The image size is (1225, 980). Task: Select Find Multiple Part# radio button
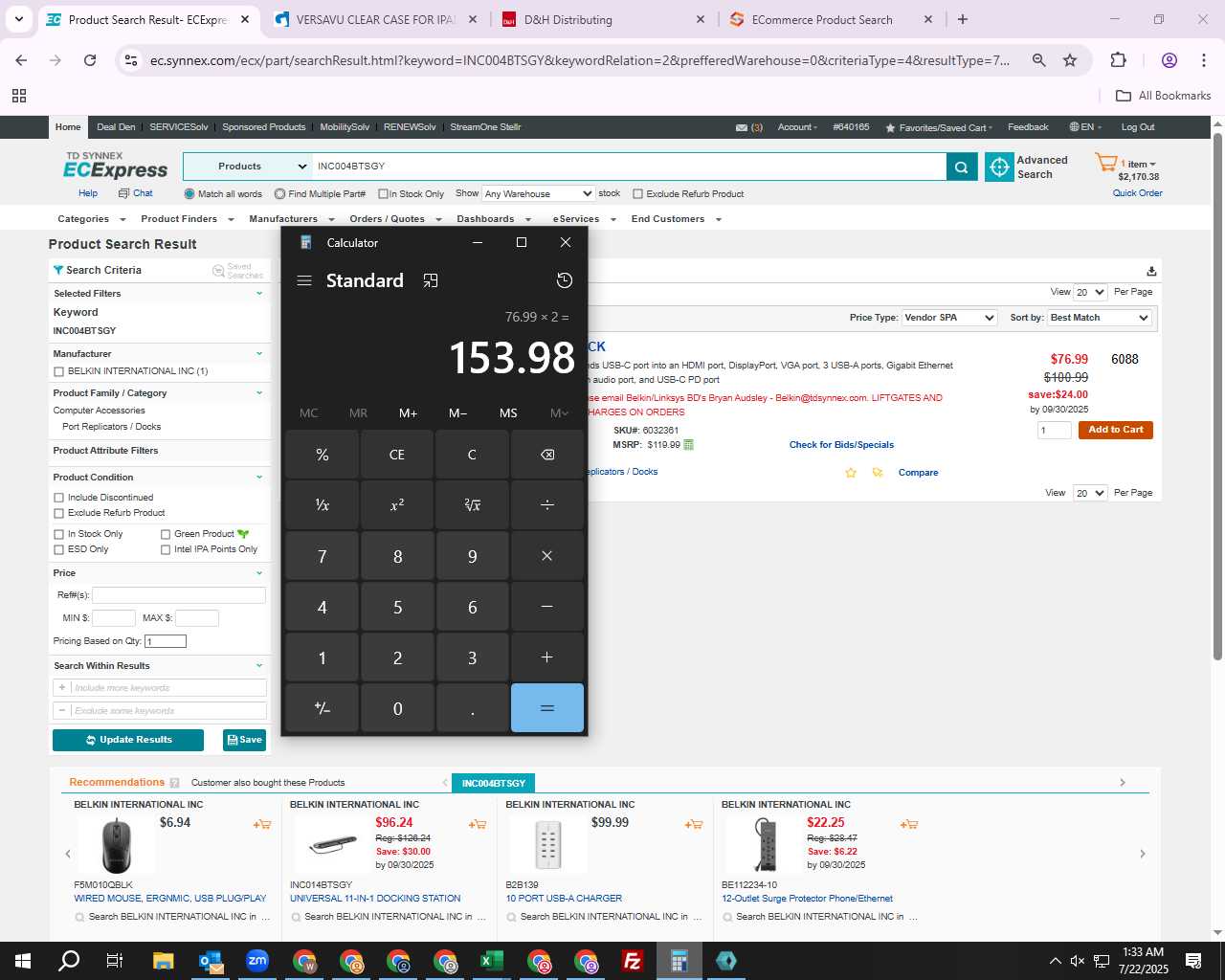point(279,194)
